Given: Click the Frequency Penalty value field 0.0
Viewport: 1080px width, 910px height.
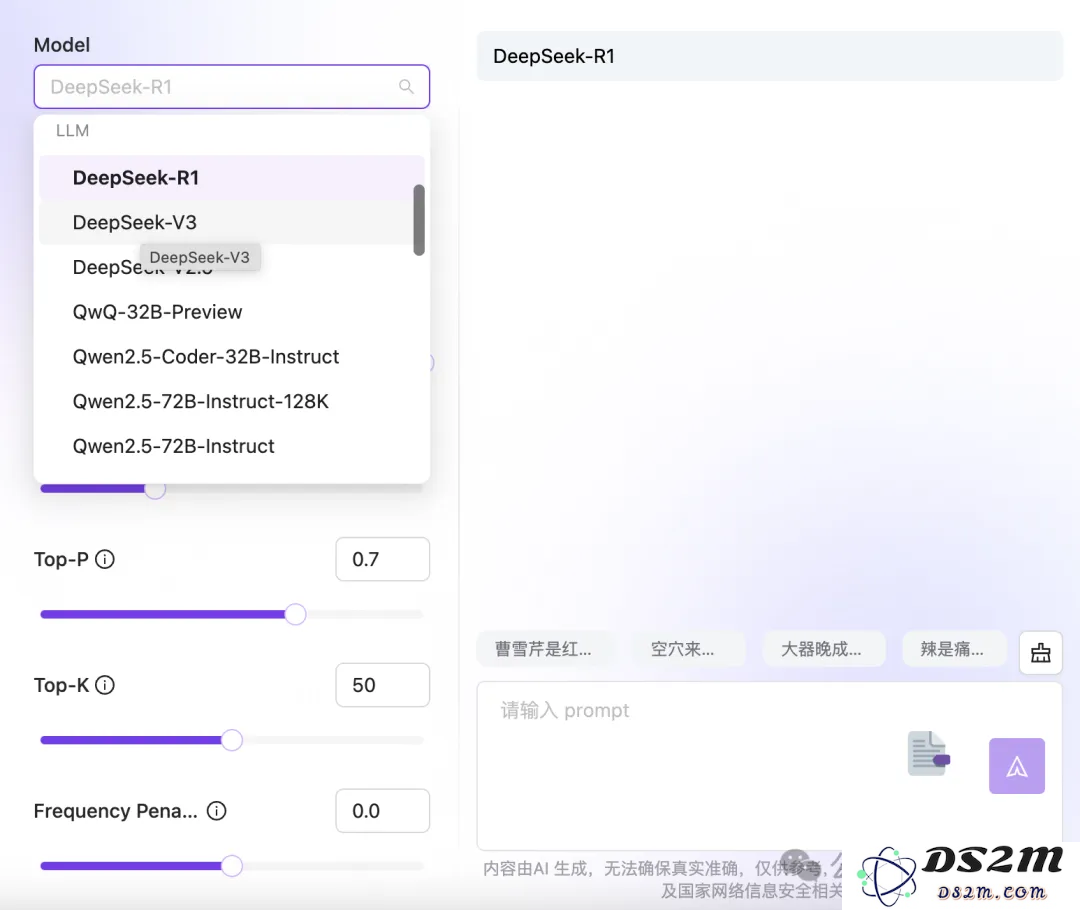Looking at the screenshot, I should point(382,811).
